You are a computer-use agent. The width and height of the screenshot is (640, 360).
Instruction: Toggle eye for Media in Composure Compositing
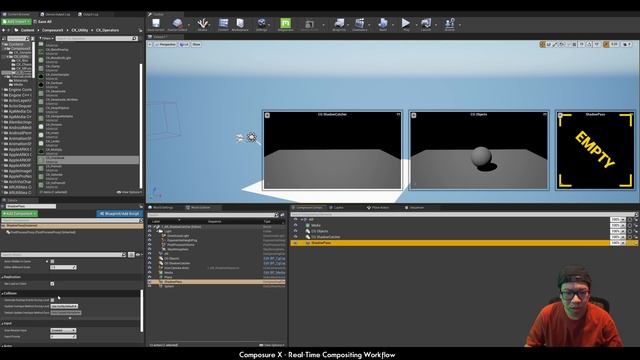tap(296, 225)
